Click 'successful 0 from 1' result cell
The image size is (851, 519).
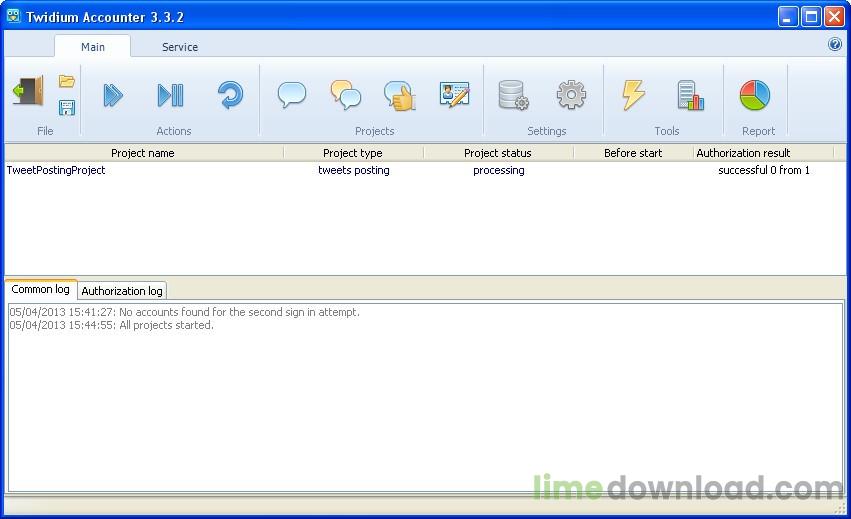click(764, 170)
